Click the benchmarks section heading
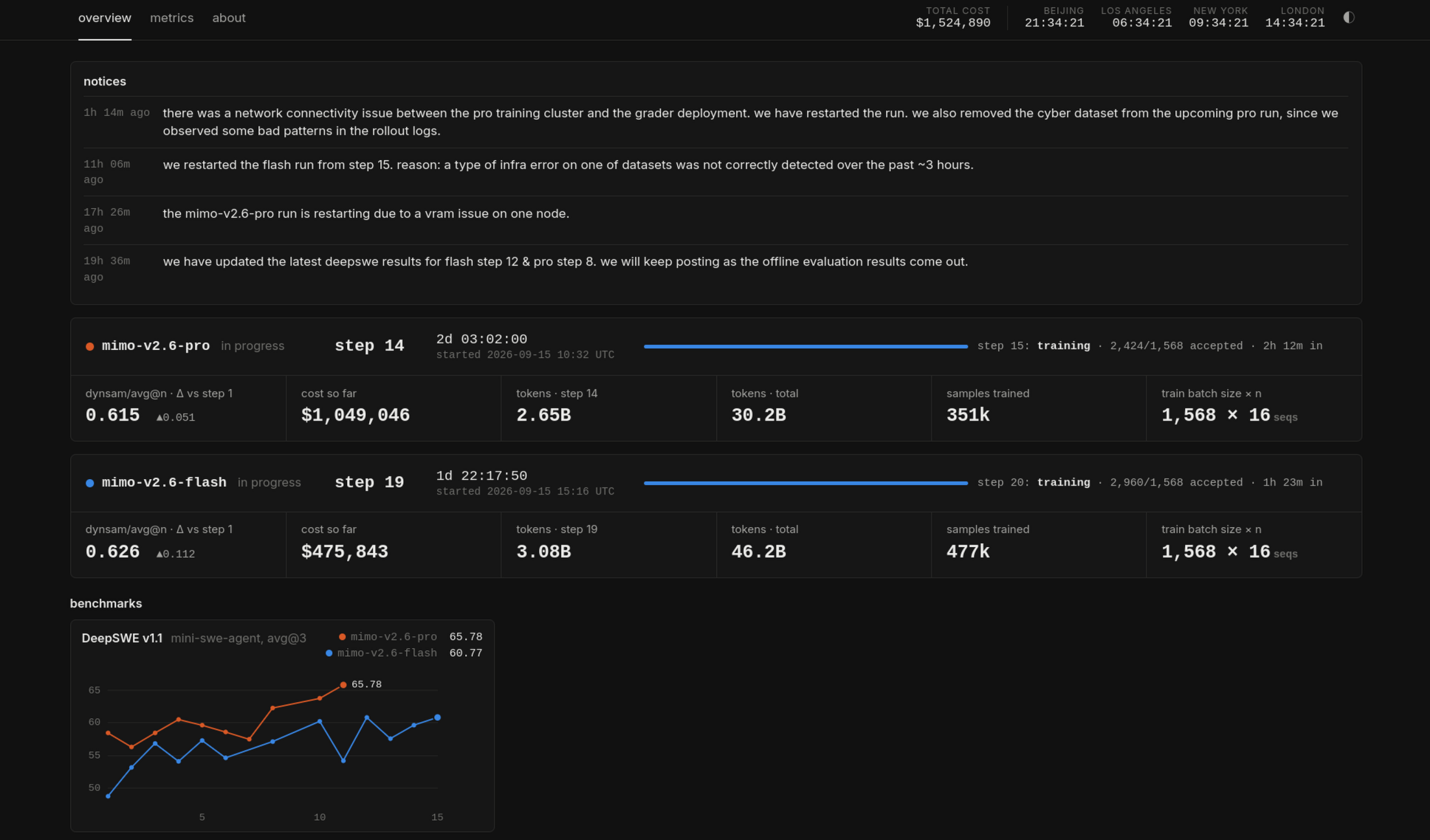The image size is (1430, 840). pyautogui.click(x=106, y=603)
